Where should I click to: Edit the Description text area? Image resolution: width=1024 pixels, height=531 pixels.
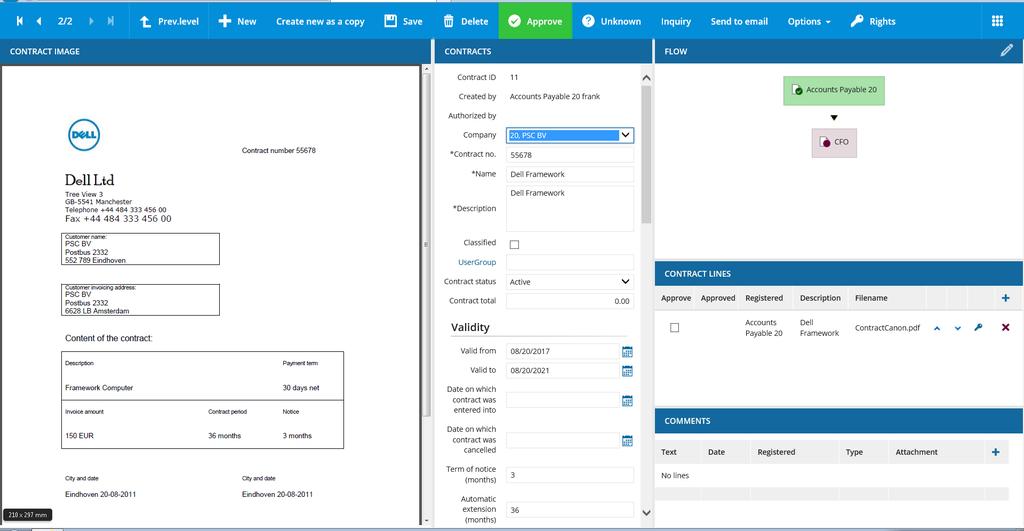(x=569, y=208)
